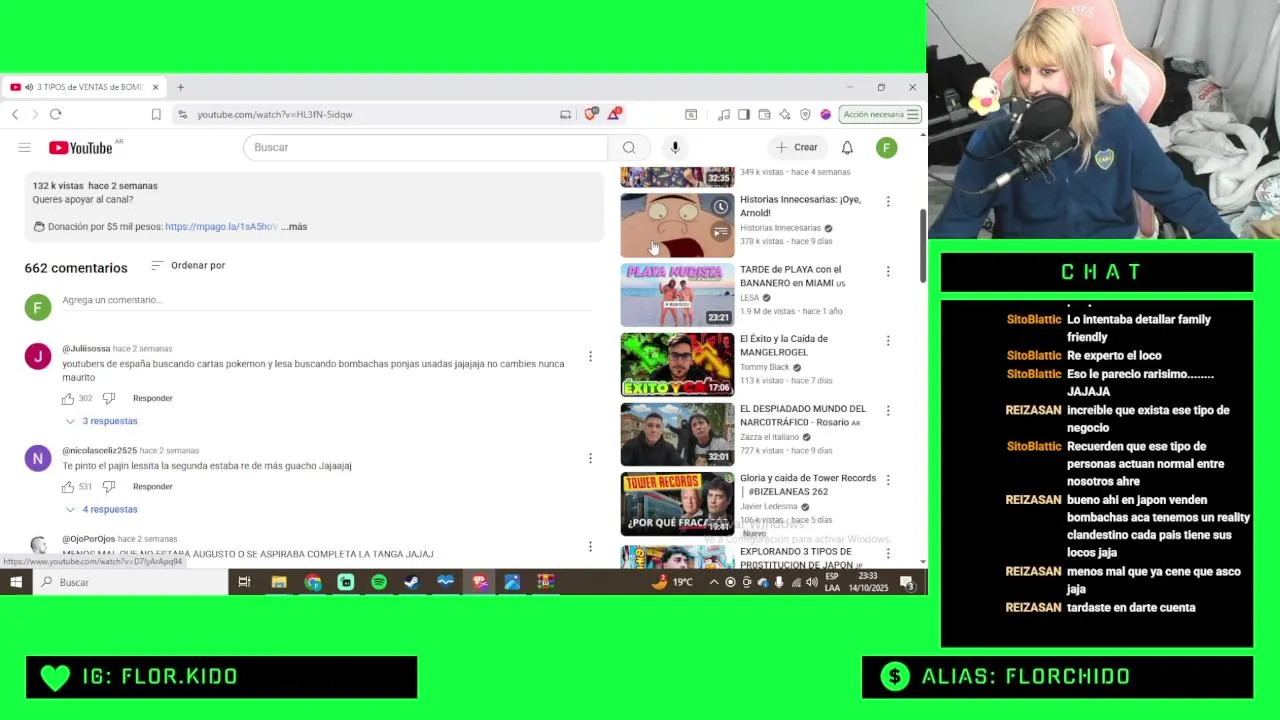Toggle Watch later on Historias Innecesarias thumbnail

(x=720, y=208)
